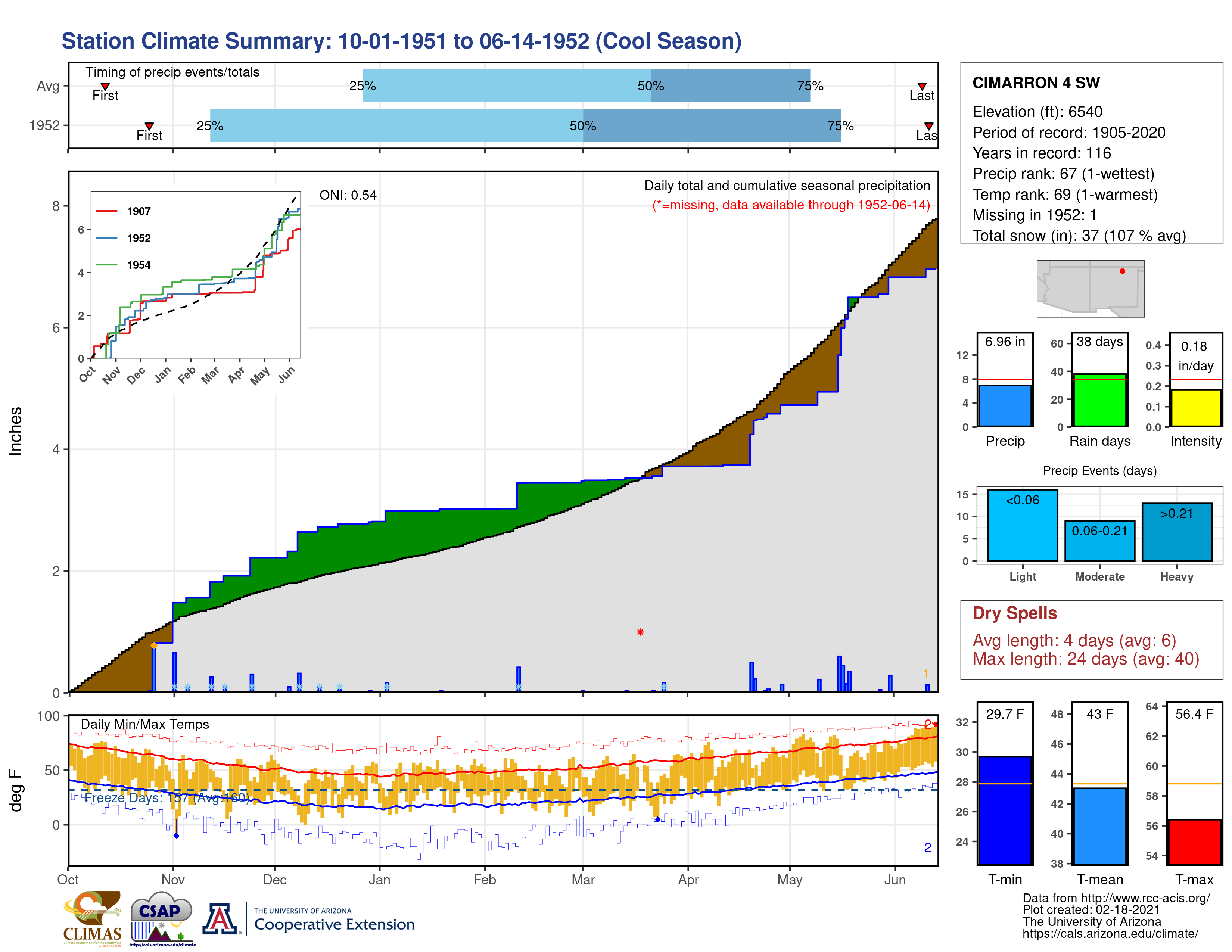Click the cals.arizona.edu/climate URL text

(x=1110, y=933)
